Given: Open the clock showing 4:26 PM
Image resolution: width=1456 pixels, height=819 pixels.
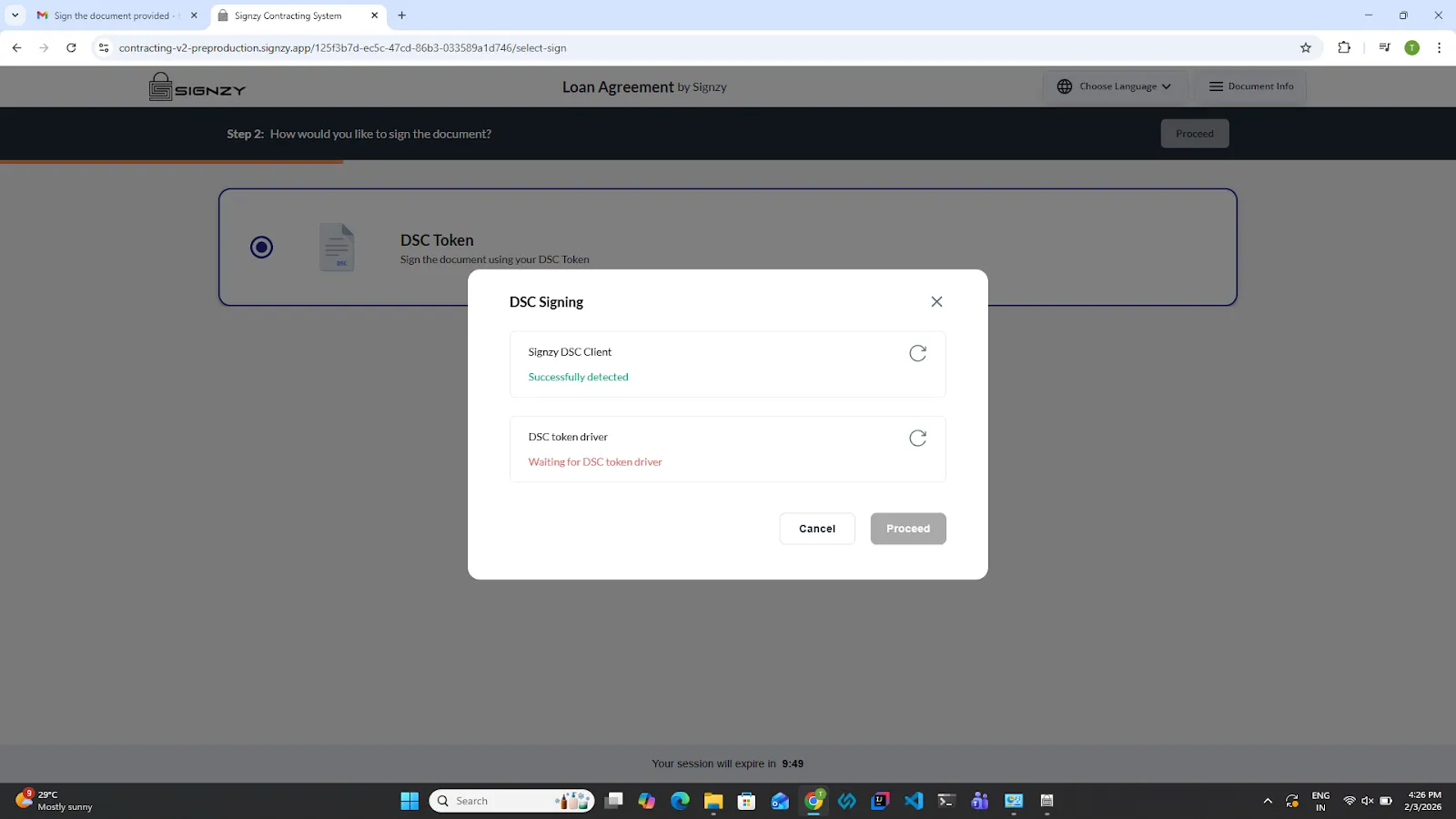Looking at the screenshot, I should tap(1423, 801).
